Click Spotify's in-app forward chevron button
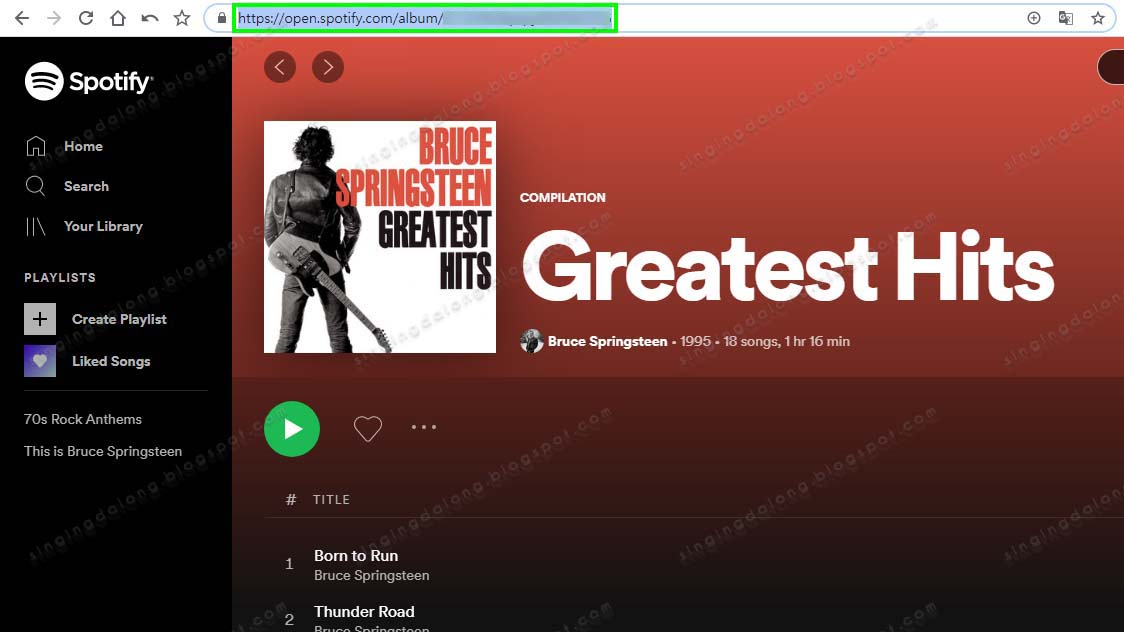Viewport: 1124px width, 632px height. pos(328,67)
